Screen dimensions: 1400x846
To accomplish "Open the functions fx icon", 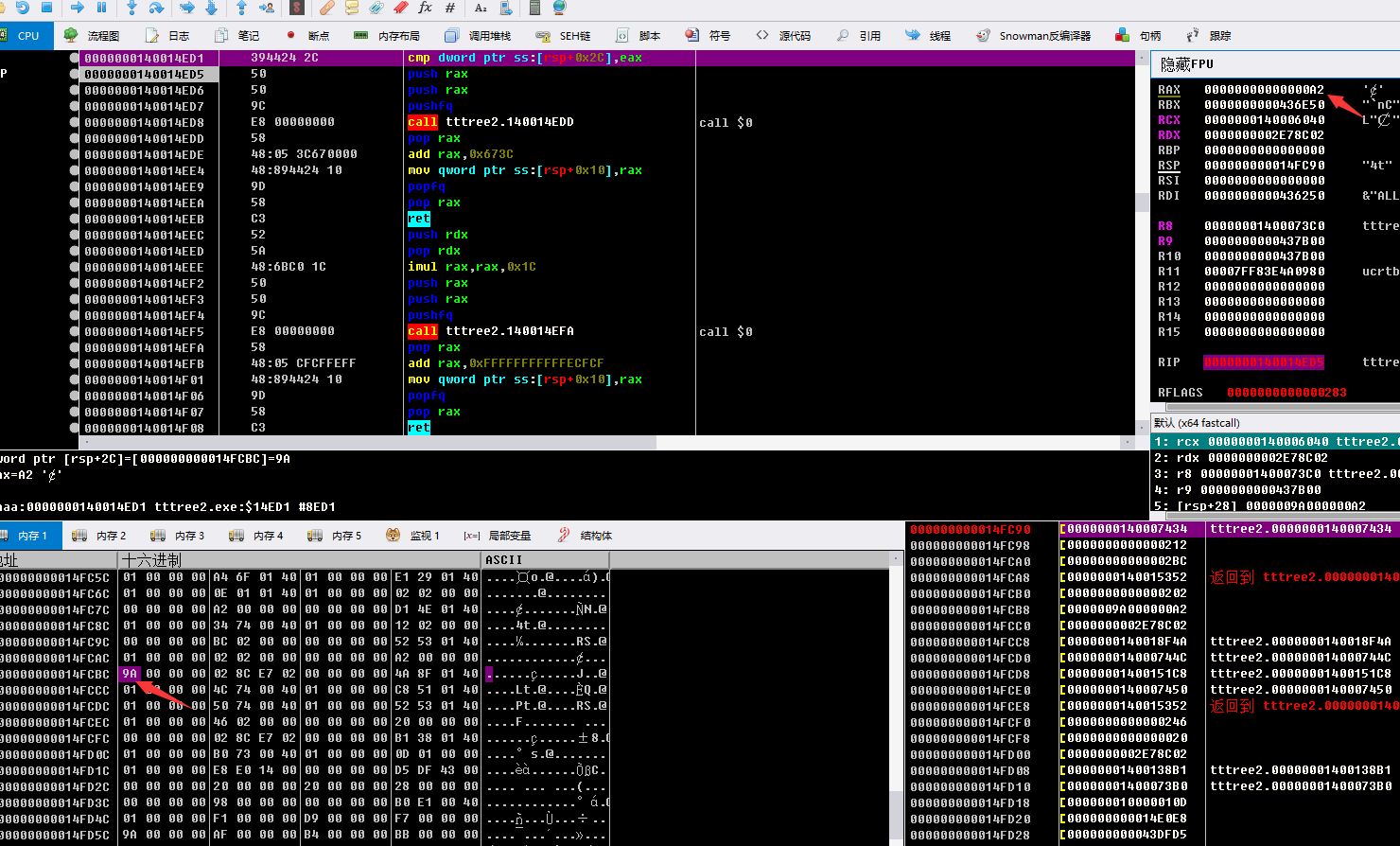I will (x=425, y=8).
